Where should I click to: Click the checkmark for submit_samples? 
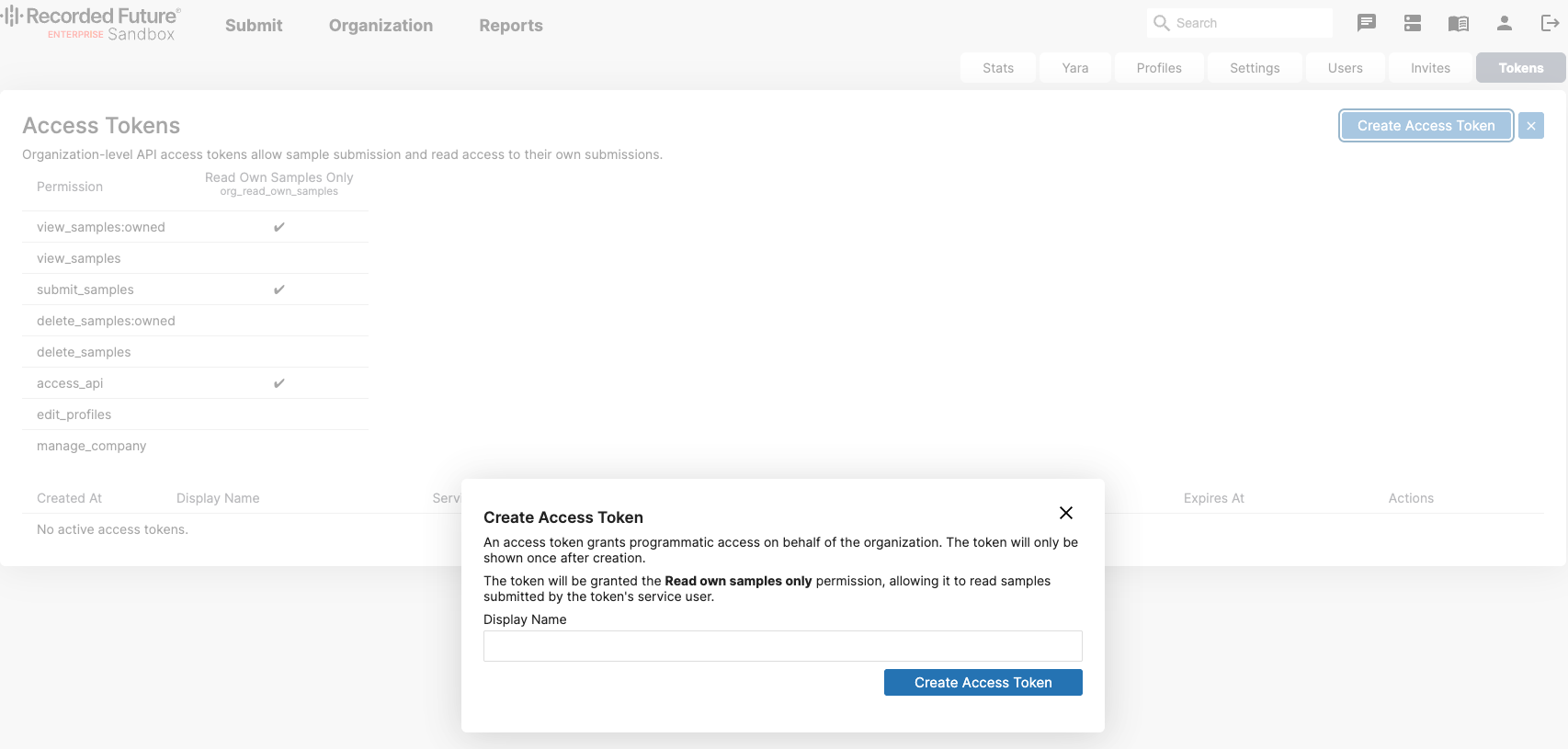[x=279, y=289]
